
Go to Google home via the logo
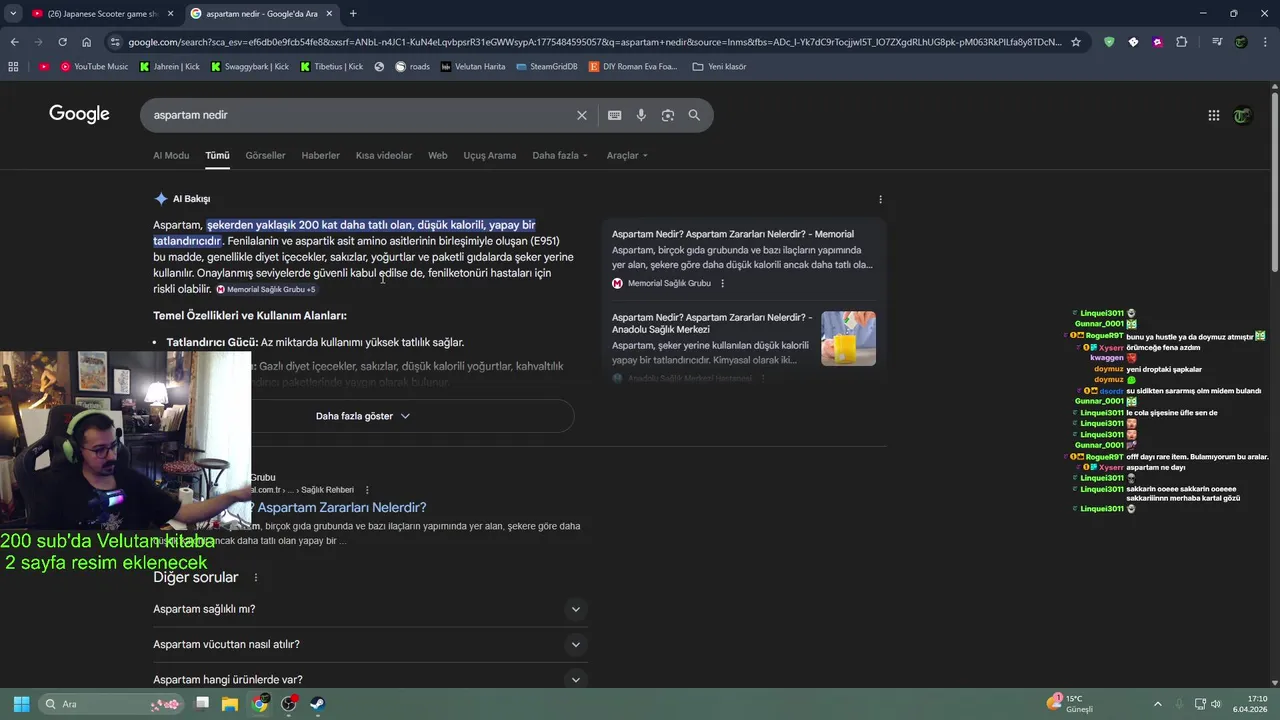(x=79, y=114)
